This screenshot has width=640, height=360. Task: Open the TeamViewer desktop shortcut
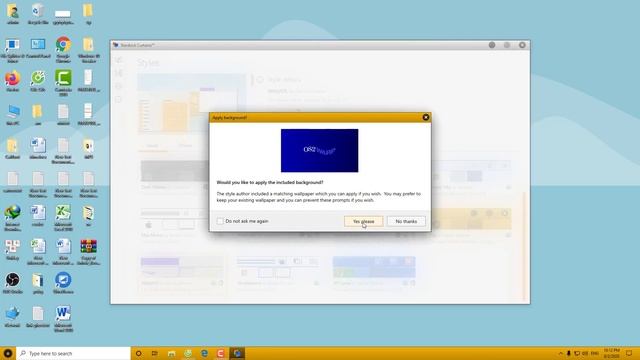point(63,283)
